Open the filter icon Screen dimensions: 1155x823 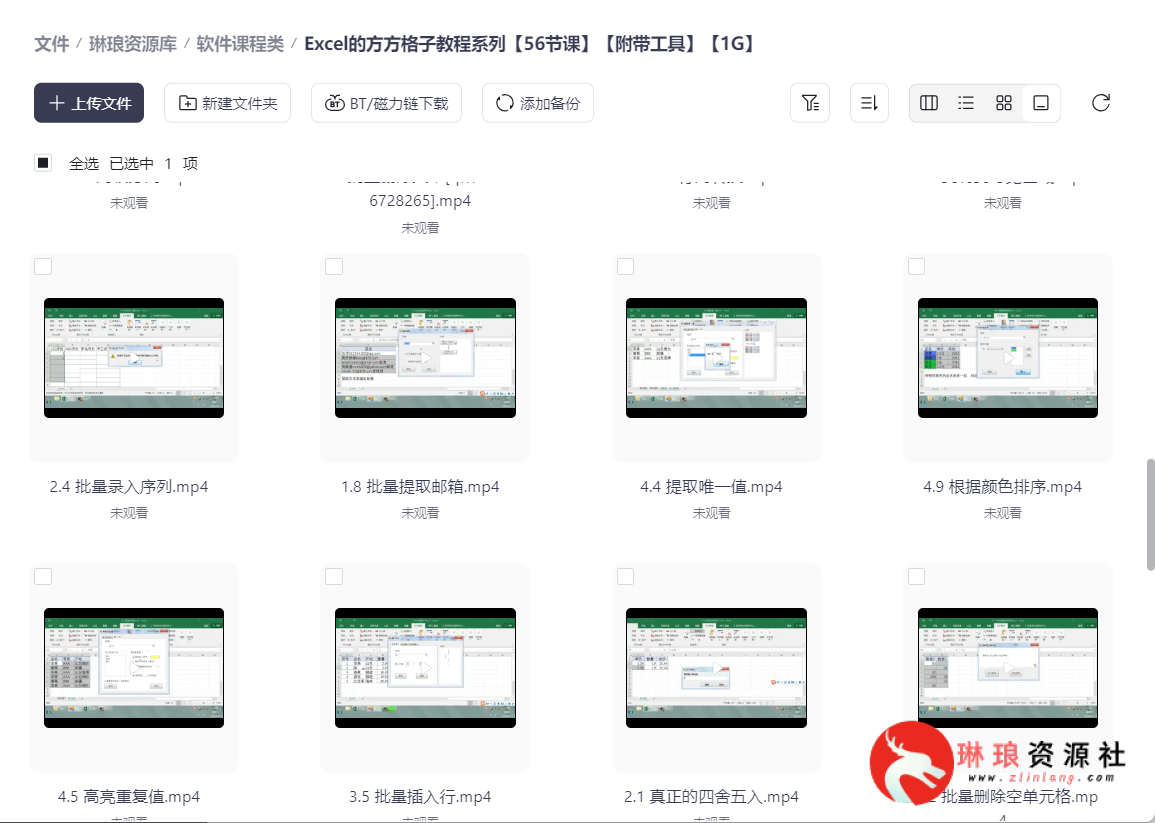point(810,103)
